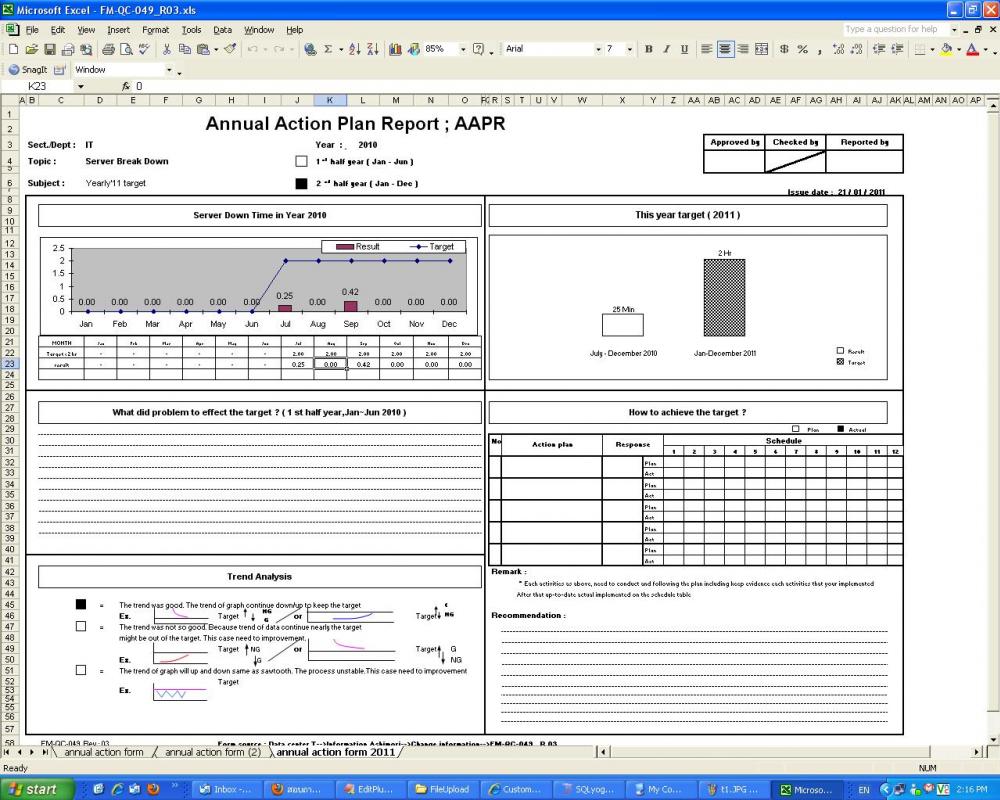Align cell text to the left
Image resolution: width=1000 pixels, height=800 pixels.
(707, 49)
